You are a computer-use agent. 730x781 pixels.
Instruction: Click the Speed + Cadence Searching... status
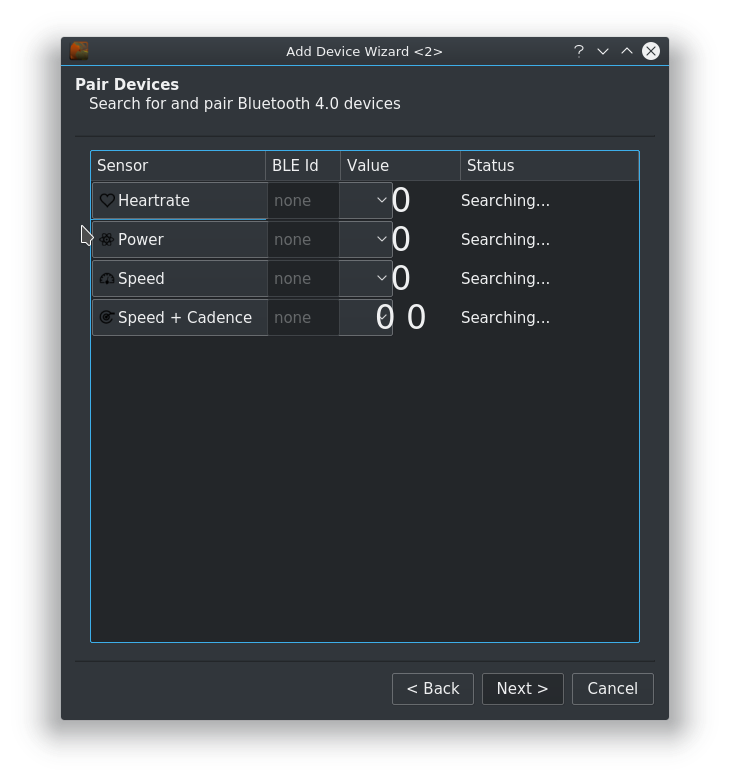click(505, 318)
